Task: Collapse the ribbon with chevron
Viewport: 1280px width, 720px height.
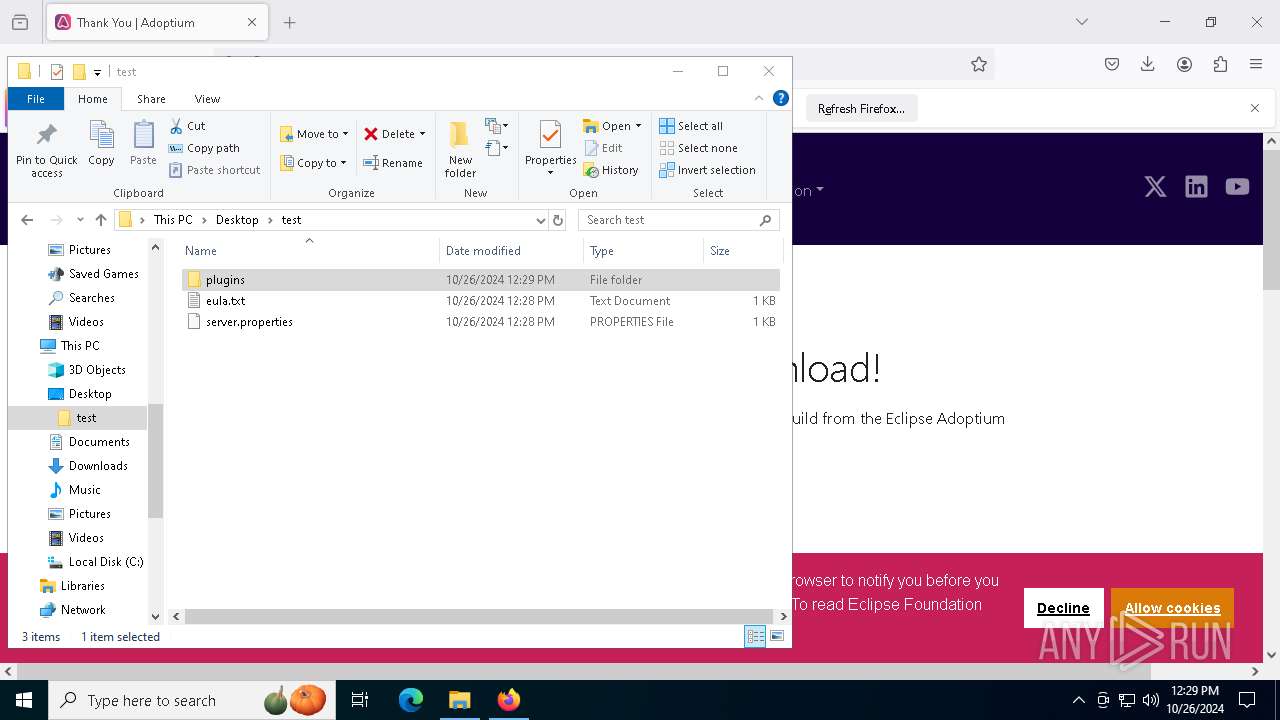Action: click(759, 98)
